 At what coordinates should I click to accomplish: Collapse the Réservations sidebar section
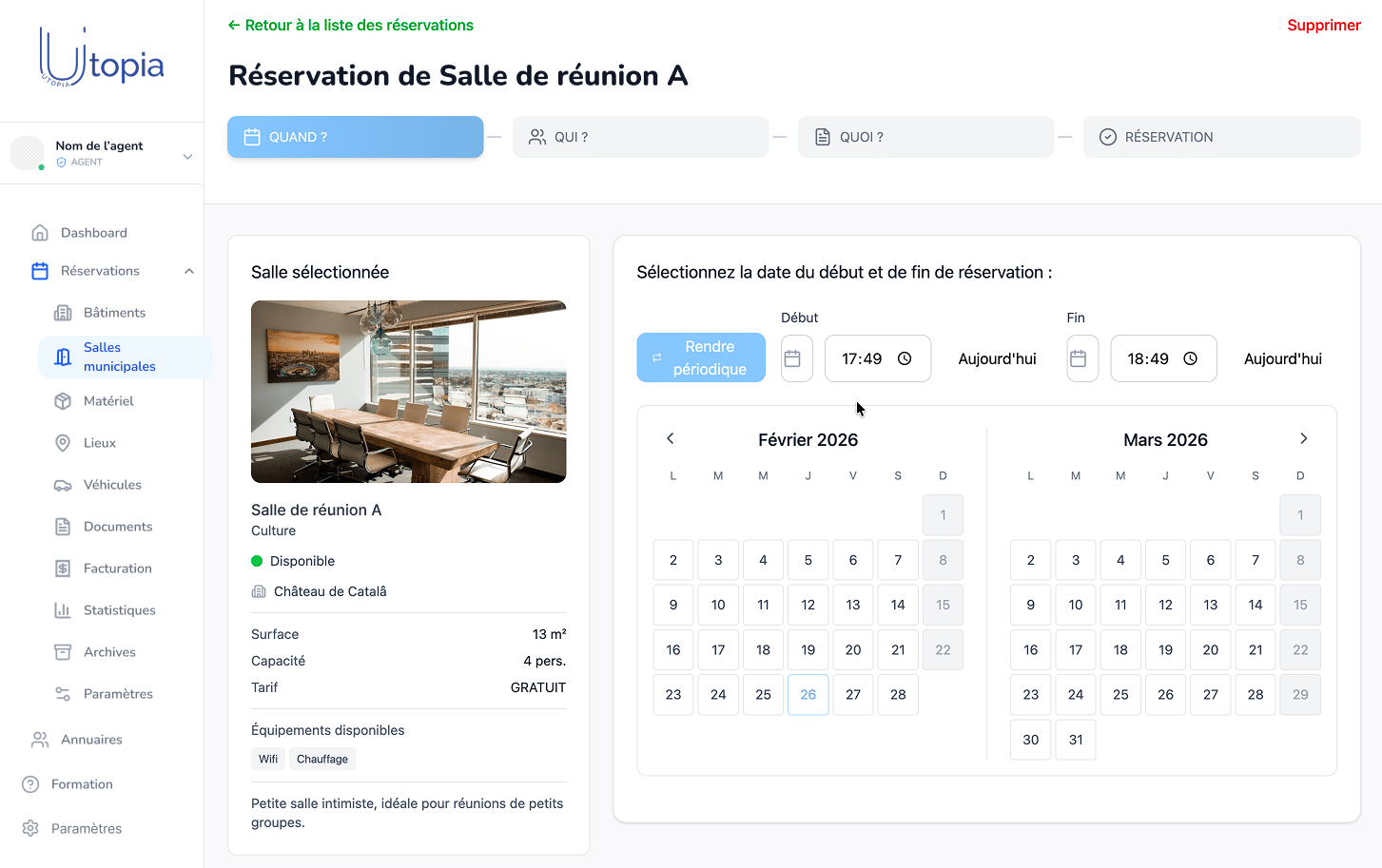(189, 270)
